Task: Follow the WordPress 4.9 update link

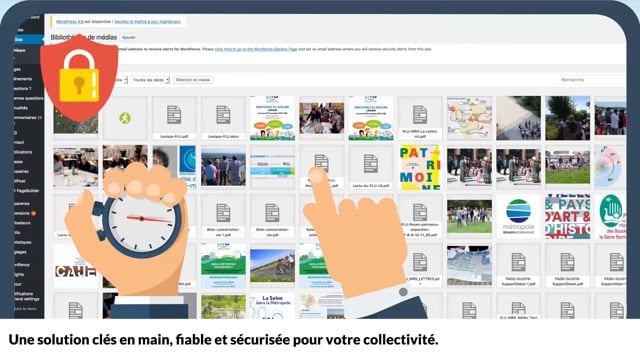Action: pos(69,22)
